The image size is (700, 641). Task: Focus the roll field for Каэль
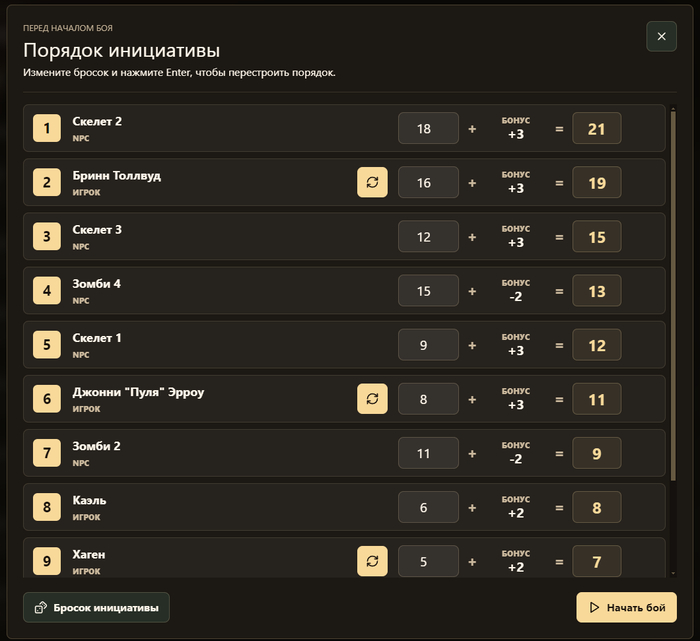(x=428, y=507)
